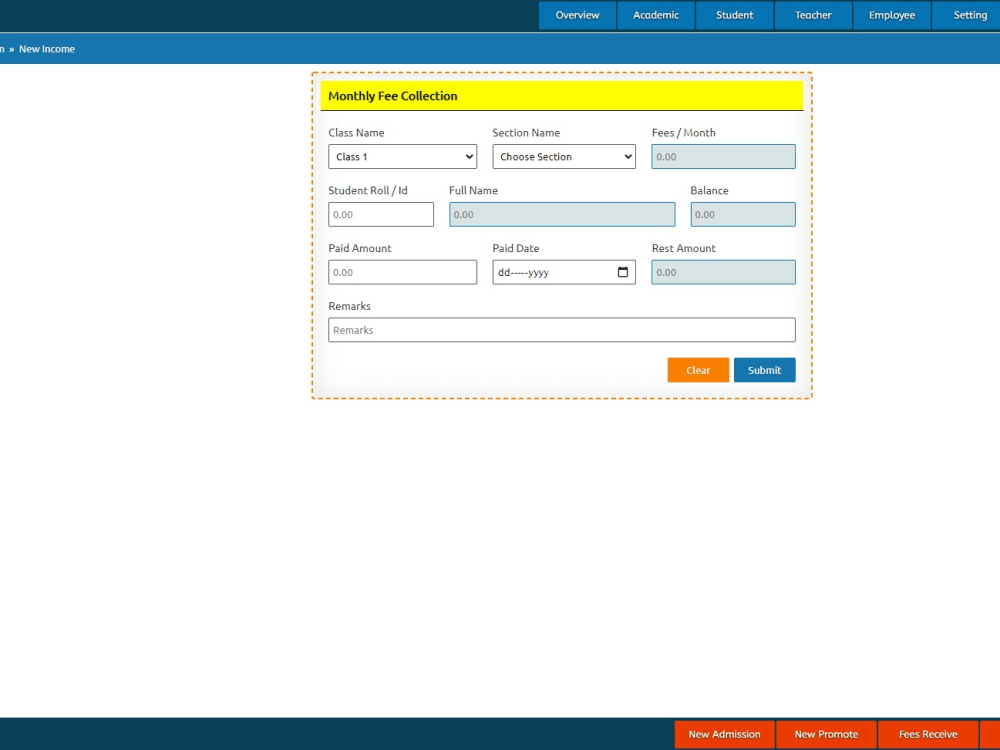Switch to the Overview tab

[577, 15]
